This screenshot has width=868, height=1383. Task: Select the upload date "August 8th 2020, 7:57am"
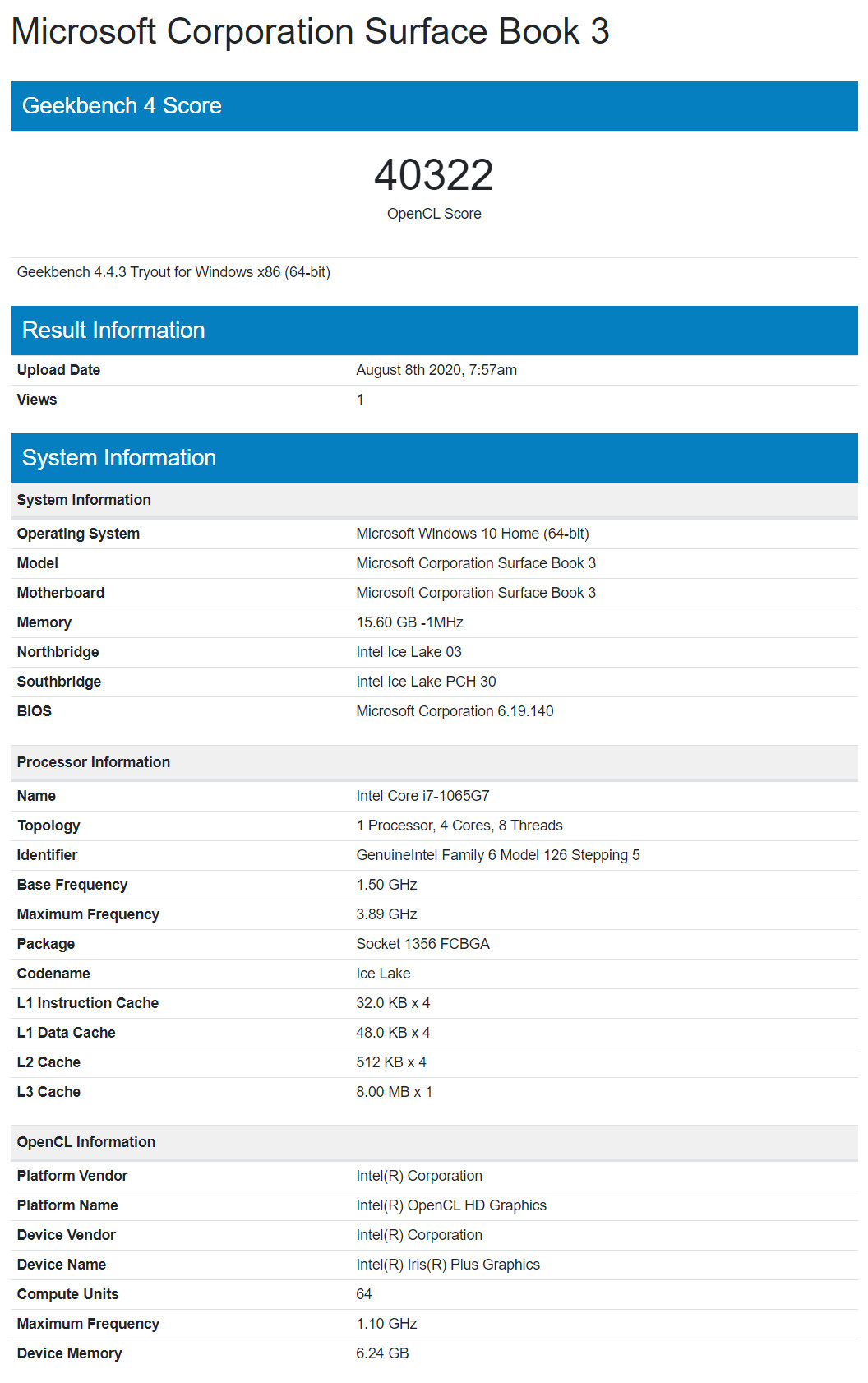pyautogui.click(x=436, y=370)
